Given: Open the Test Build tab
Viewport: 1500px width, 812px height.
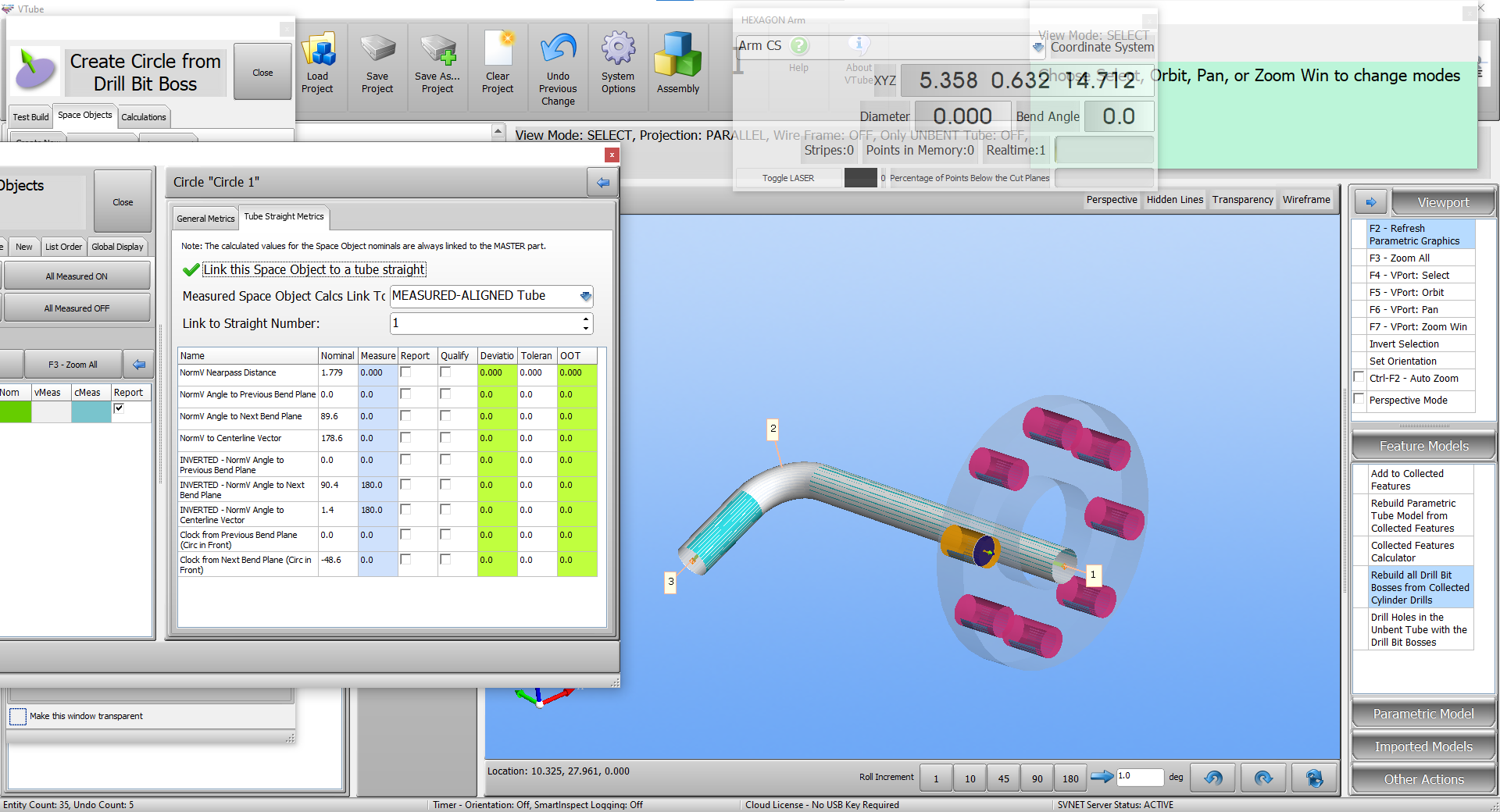Looking at the screenshot, I should click(x=30, y=117).
